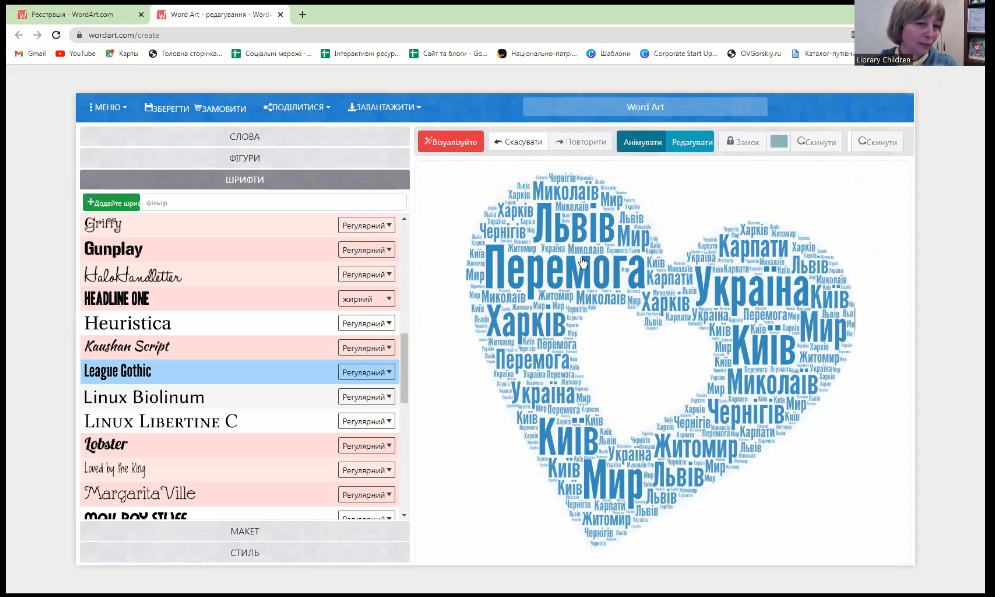Open style dropdown for Headline One font
The height and width of the screenshot is (597, 995).
pos(366,299)
